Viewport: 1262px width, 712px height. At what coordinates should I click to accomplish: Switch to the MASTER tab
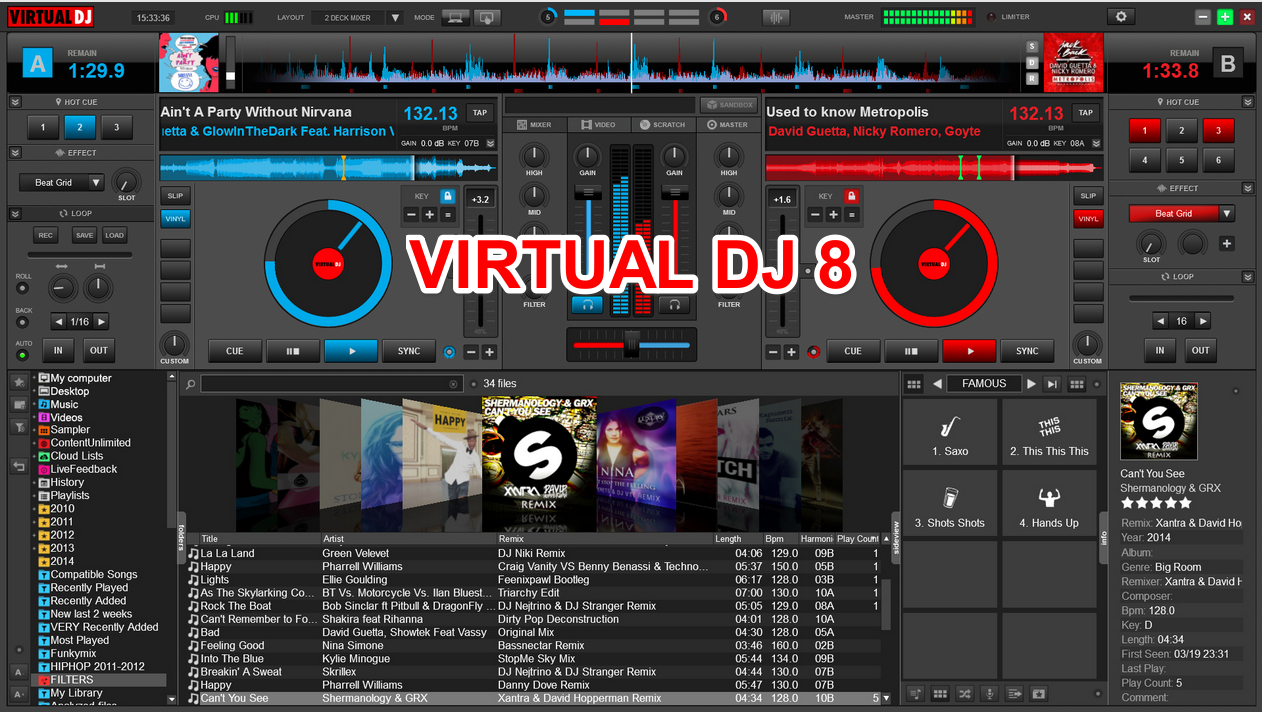[x=728, y=125]
